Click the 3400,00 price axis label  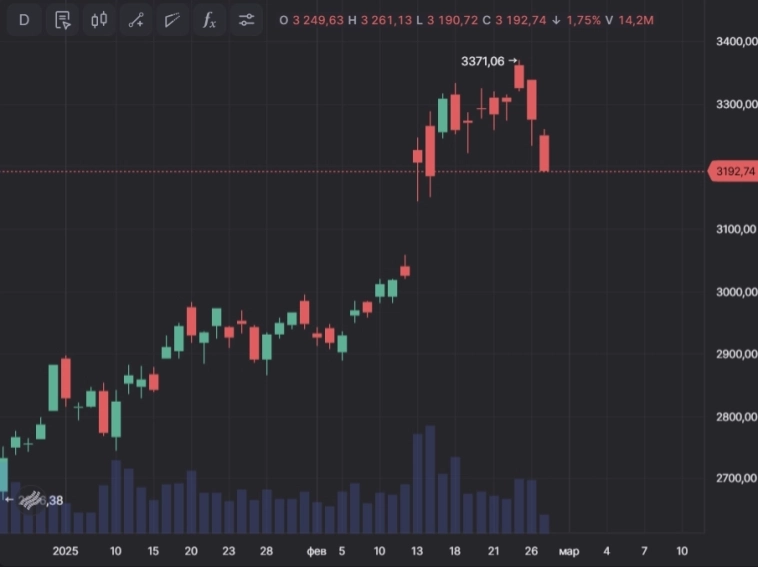pos(737,42)
